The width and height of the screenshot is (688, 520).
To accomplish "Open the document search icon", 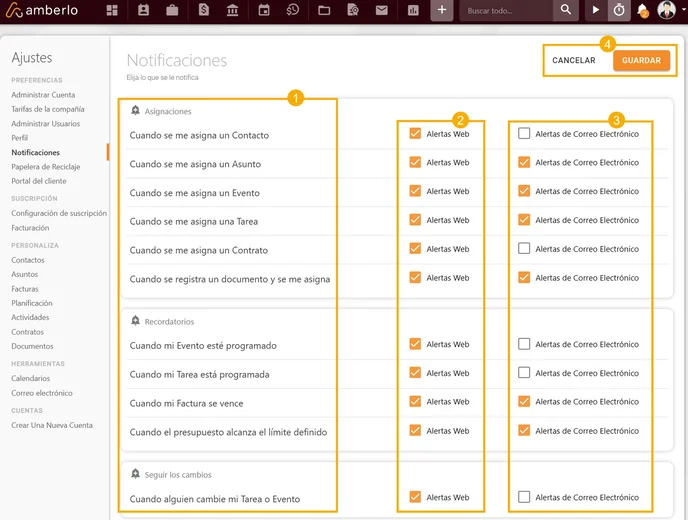I will click(x=353, y=10).
